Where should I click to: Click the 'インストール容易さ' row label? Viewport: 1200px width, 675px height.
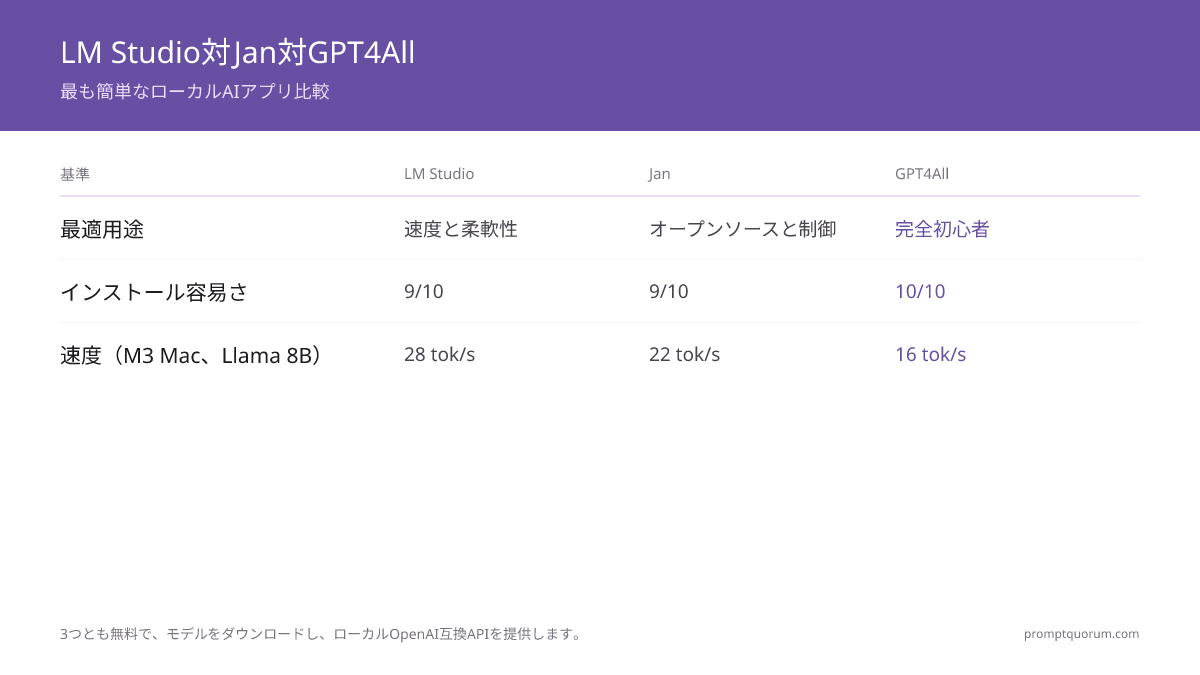click(154, 292)
